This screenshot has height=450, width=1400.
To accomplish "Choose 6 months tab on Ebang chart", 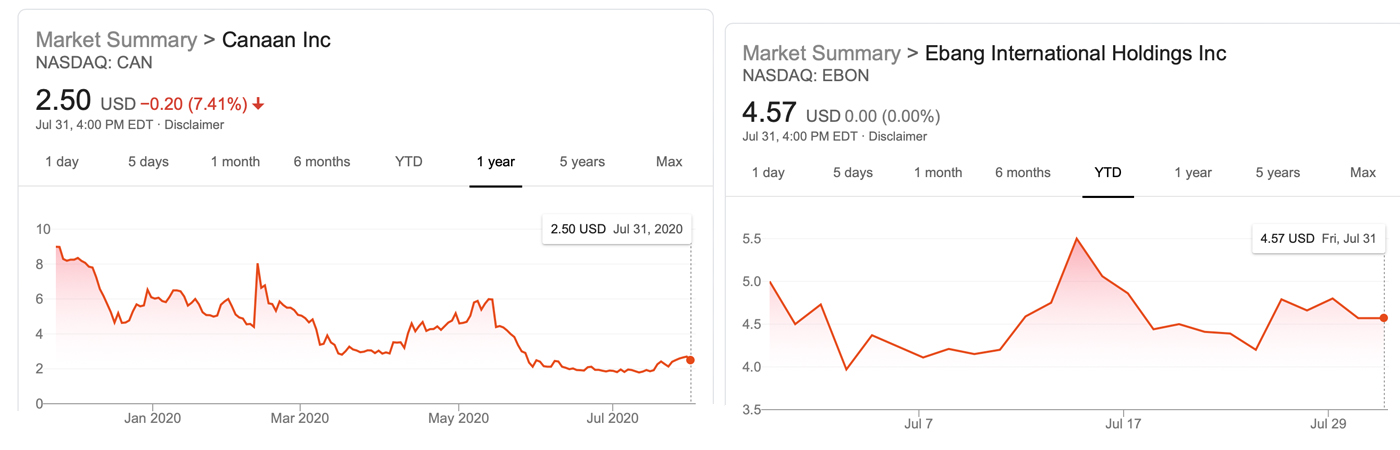I will pos(1023,172).
